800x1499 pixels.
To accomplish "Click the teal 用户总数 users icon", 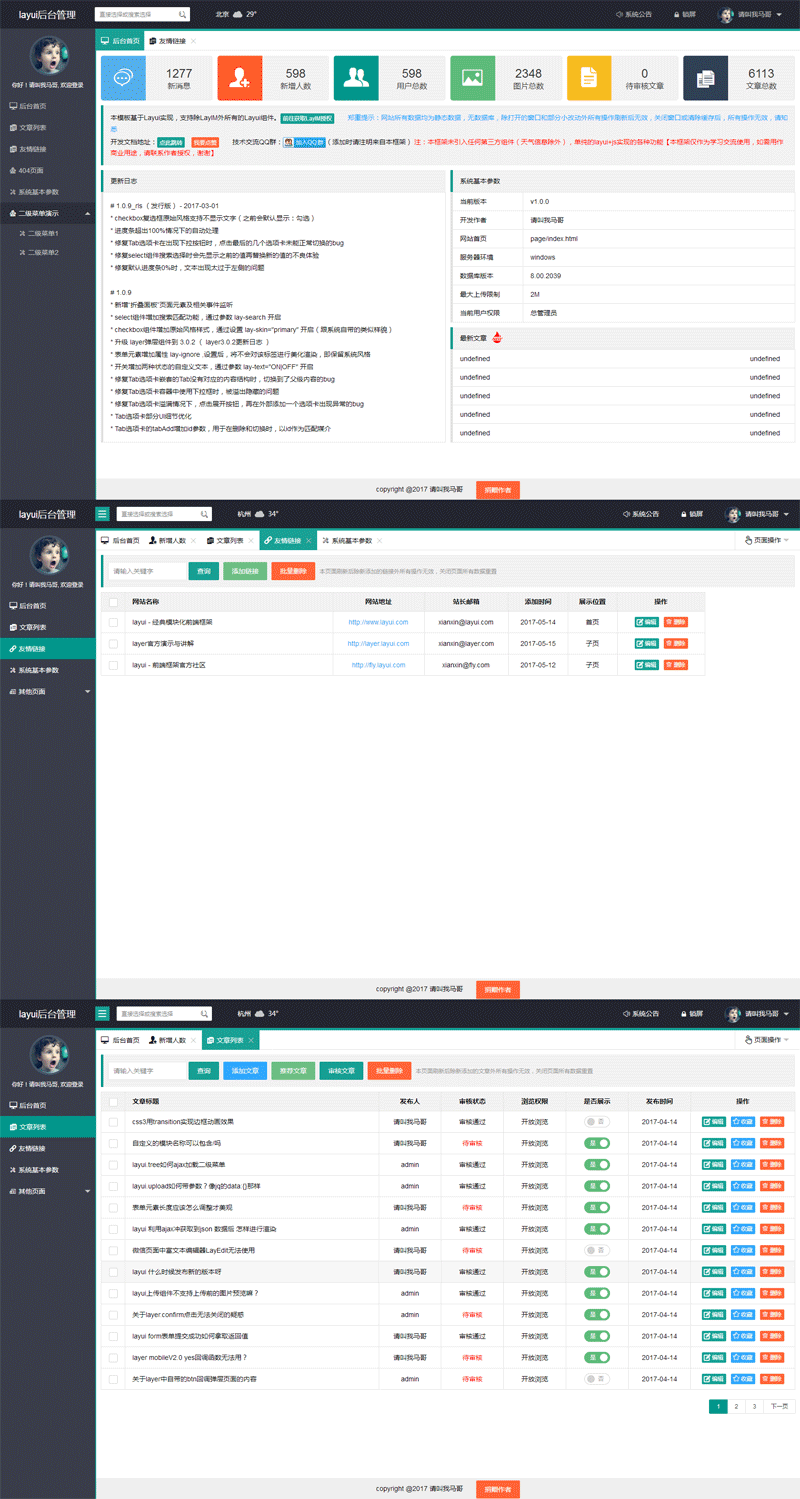I will pyautogui.click(x=356, y=78).
